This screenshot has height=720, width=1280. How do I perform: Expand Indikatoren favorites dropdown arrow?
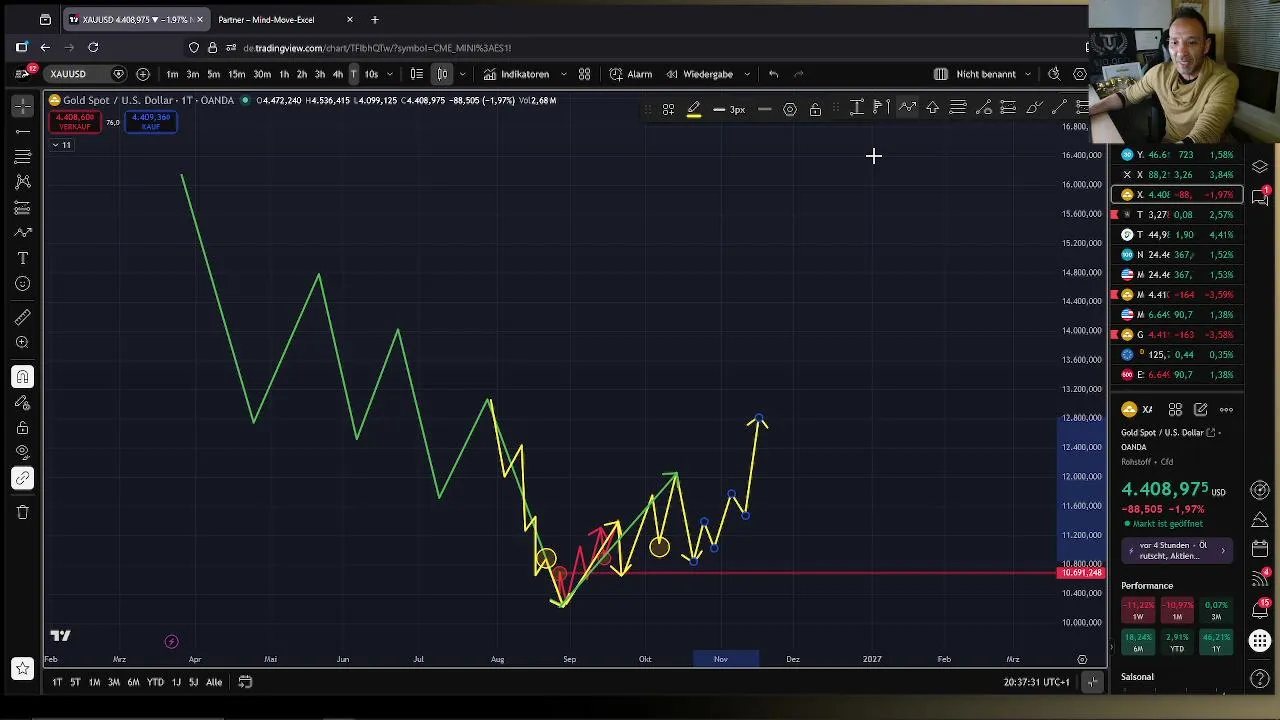coord(564,74)
